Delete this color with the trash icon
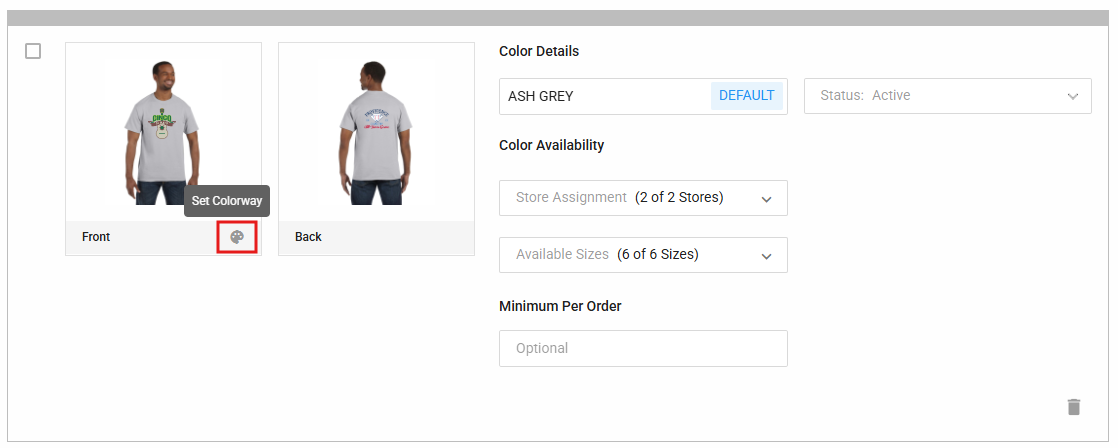 click(x=1074, y=407)
